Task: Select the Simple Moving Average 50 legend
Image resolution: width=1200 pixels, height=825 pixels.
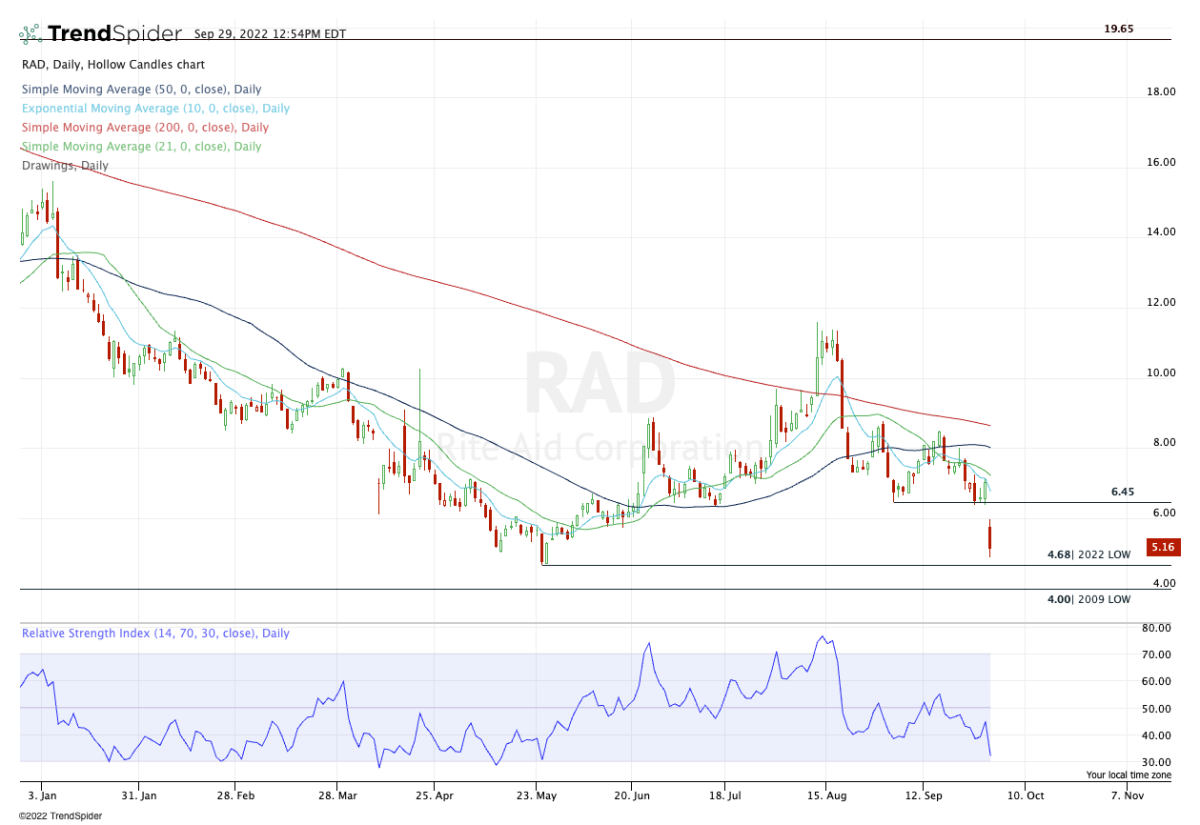Action: (141, 89)
